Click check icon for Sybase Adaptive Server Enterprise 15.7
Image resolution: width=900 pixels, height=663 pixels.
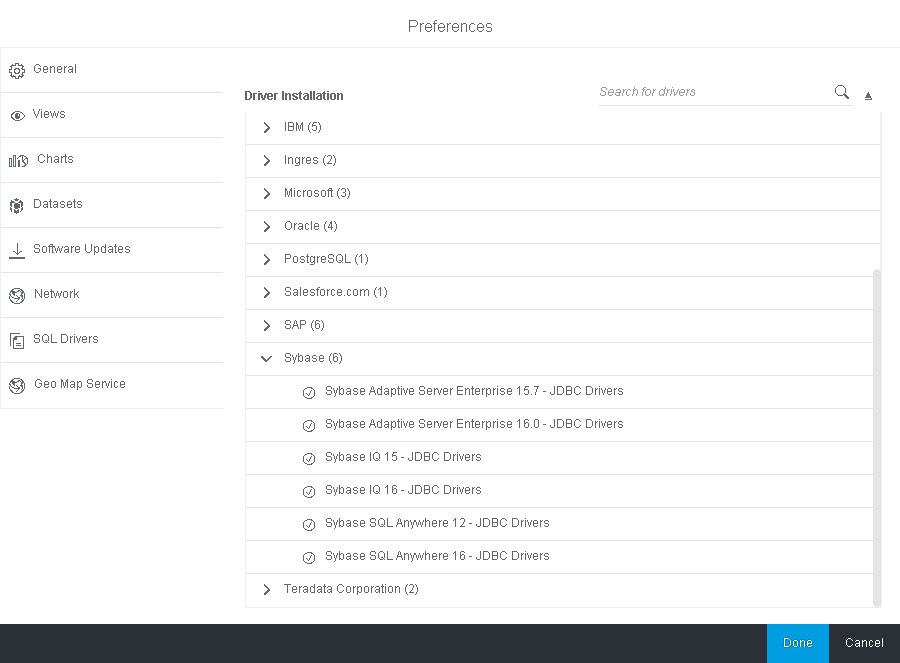[309, 393]
